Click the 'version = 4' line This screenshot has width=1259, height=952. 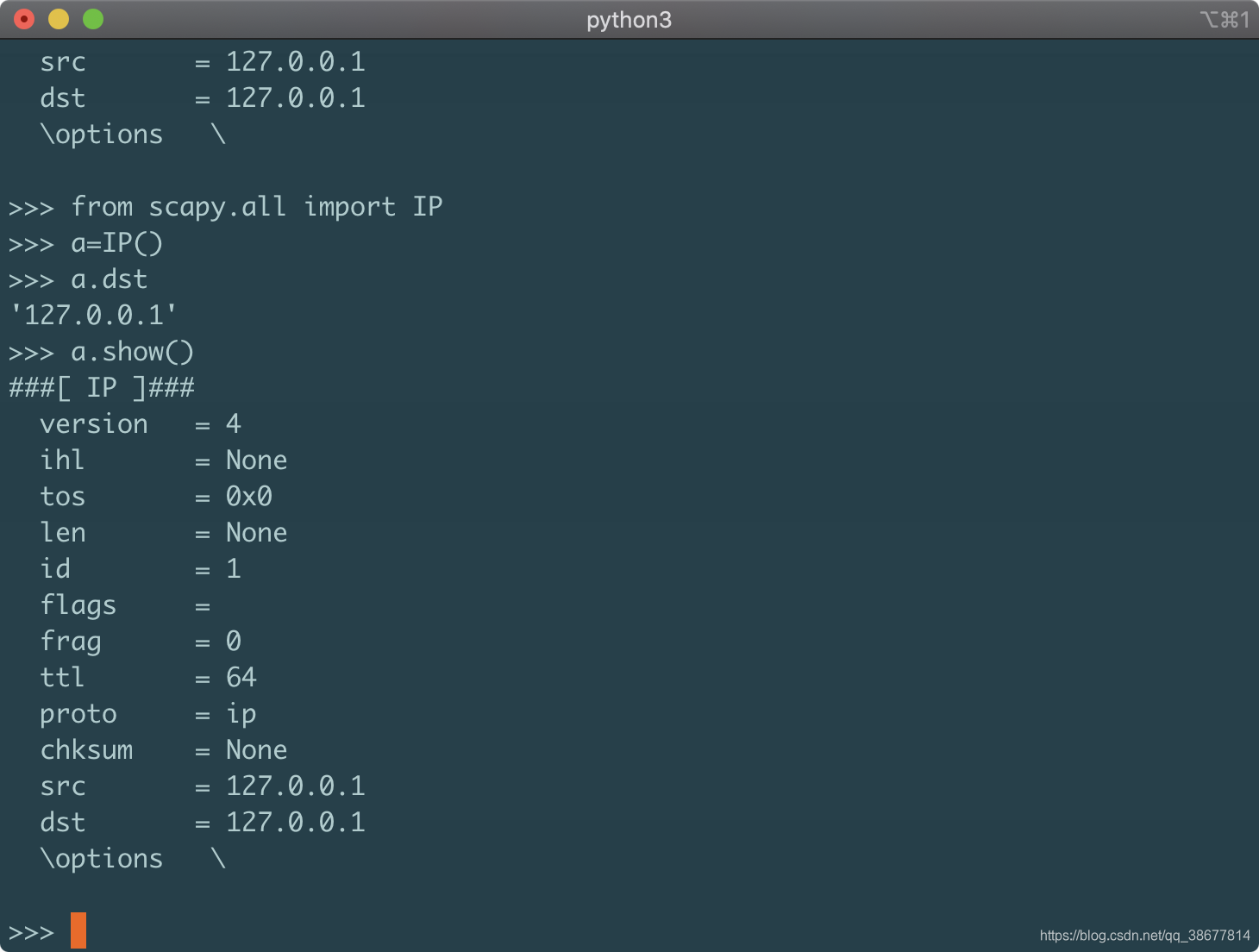(x=141, y=424)
